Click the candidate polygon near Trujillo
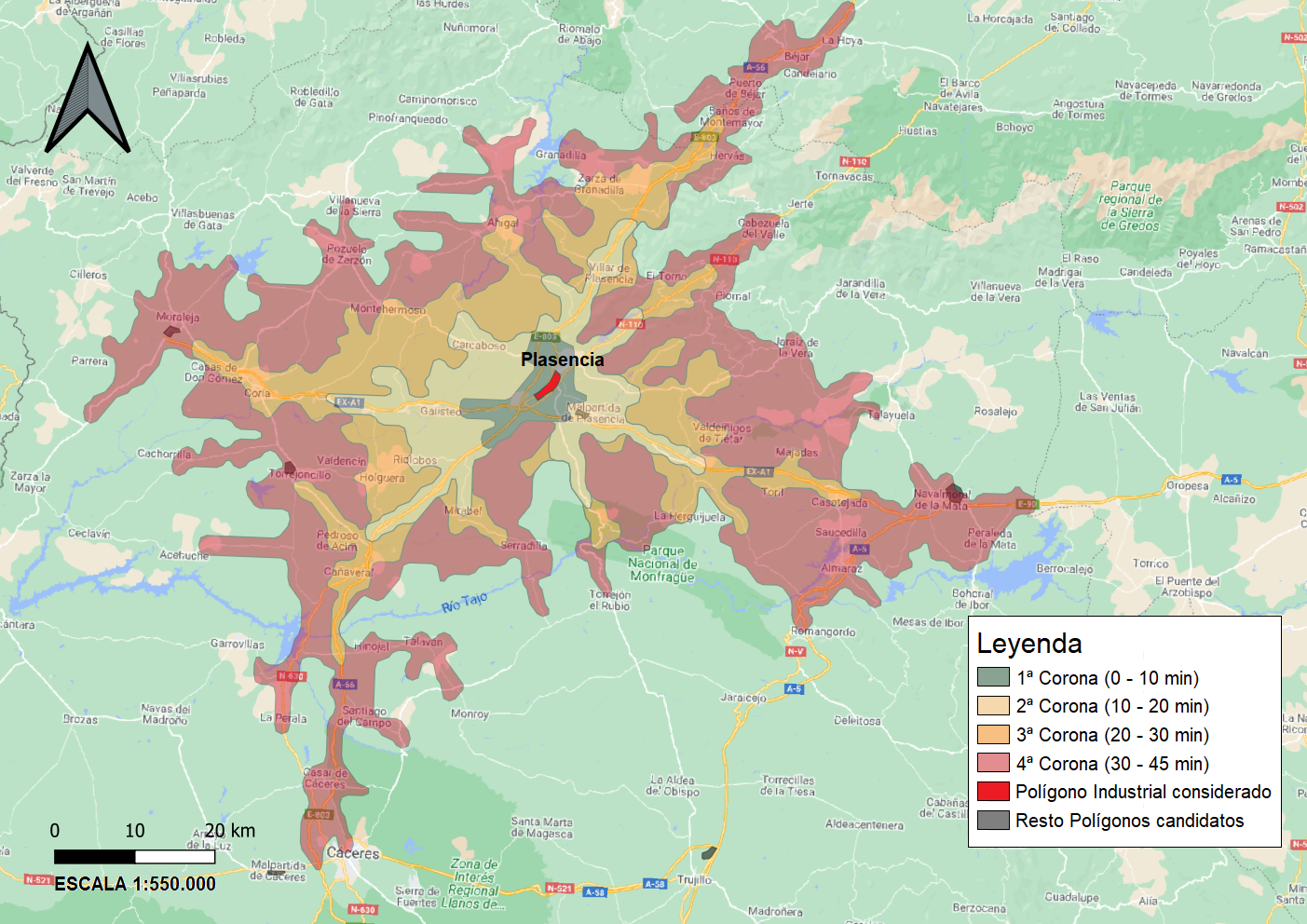The image size is (1307, 924). pos(709,852)
